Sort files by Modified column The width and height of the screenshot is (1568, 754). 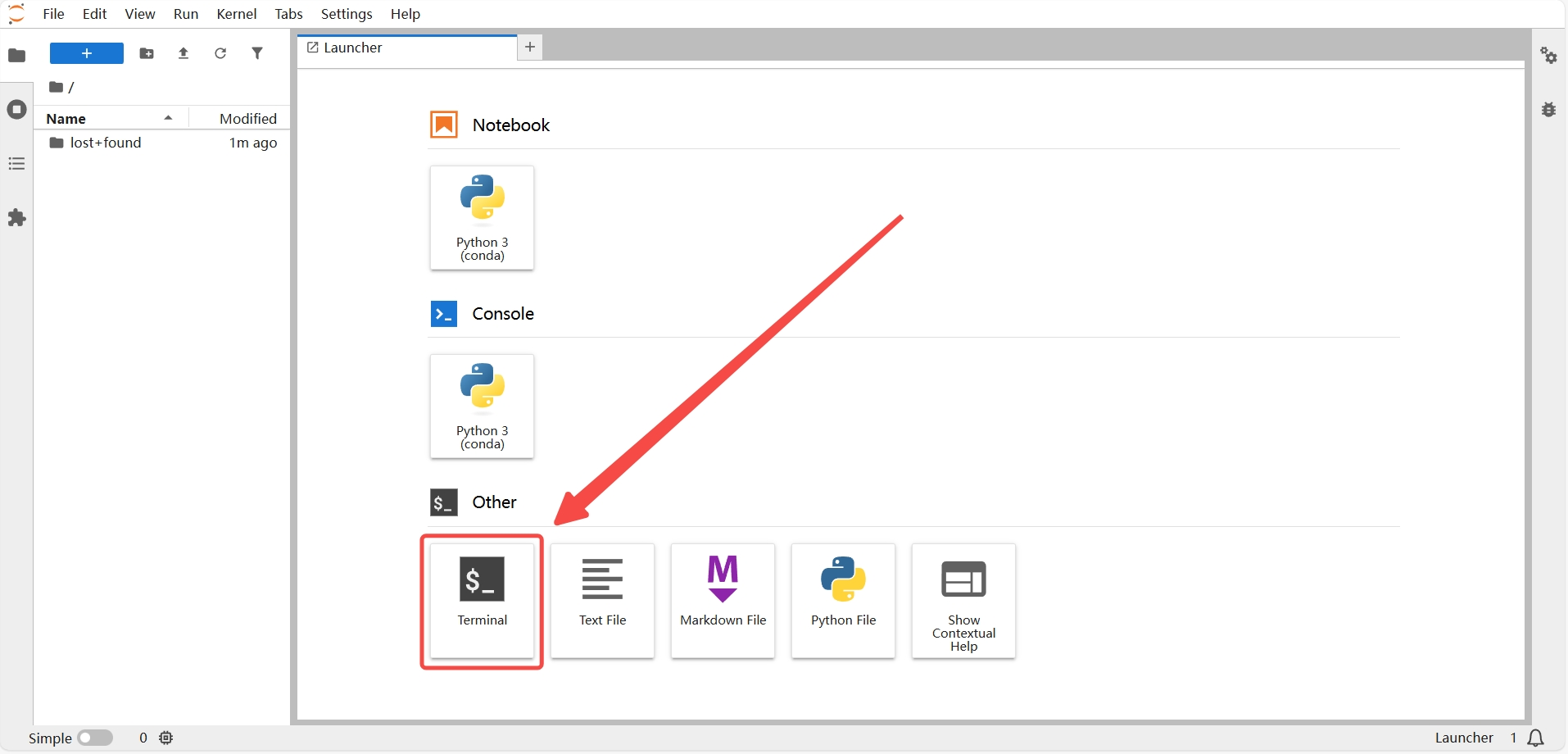(x=240, y=119)
